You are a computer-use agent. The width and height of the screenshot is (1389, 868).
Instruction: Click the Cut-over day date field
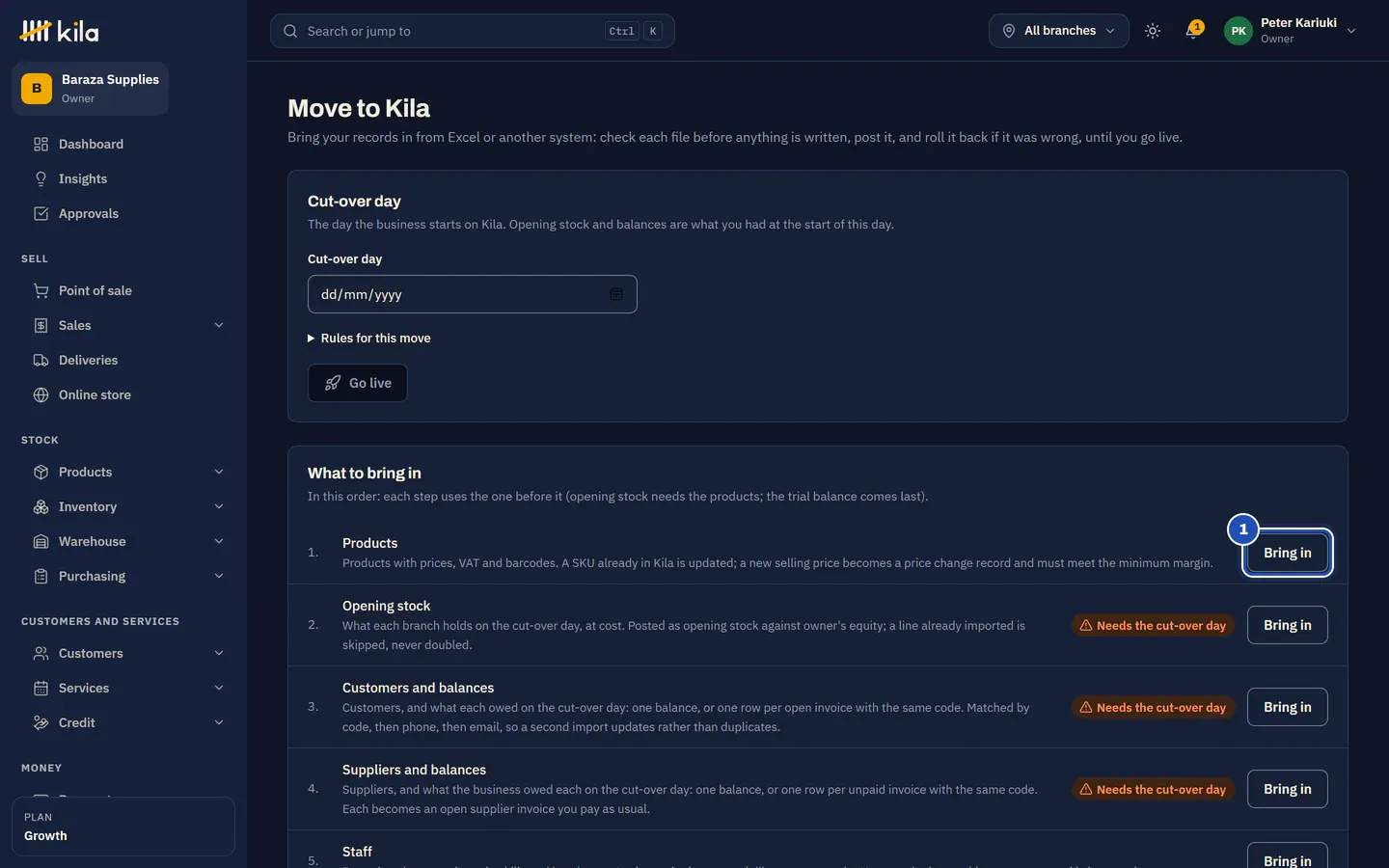[472, 294]
